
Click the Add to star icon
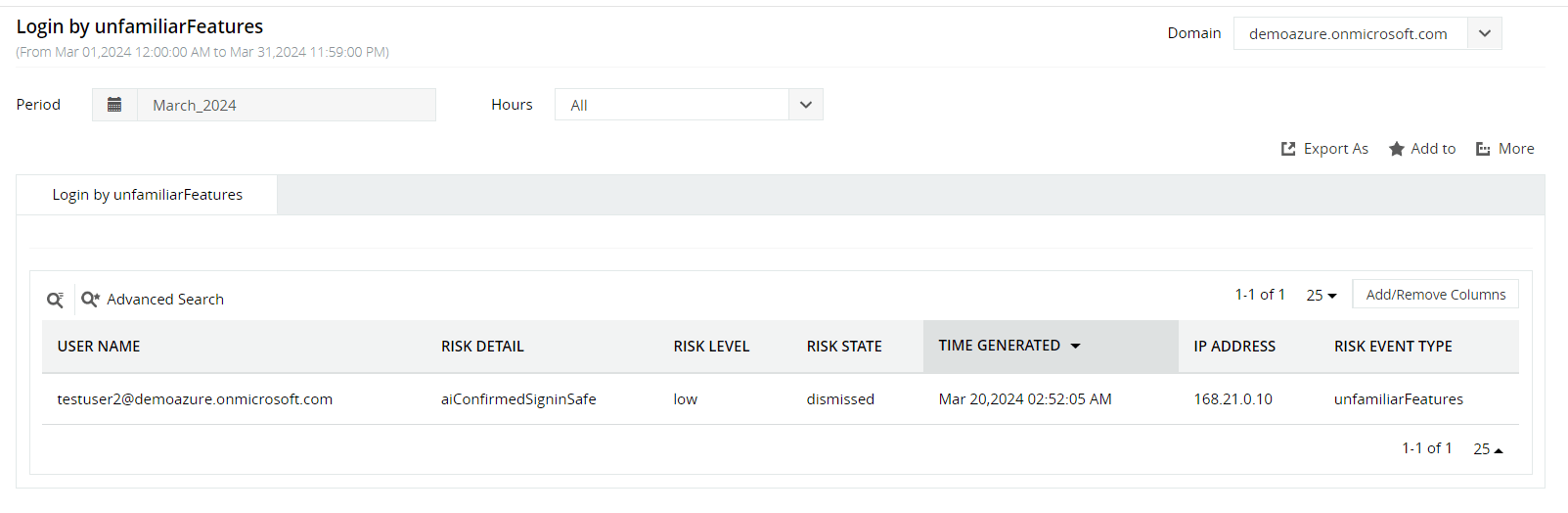pyautogui.click(x=1397, y=149)
